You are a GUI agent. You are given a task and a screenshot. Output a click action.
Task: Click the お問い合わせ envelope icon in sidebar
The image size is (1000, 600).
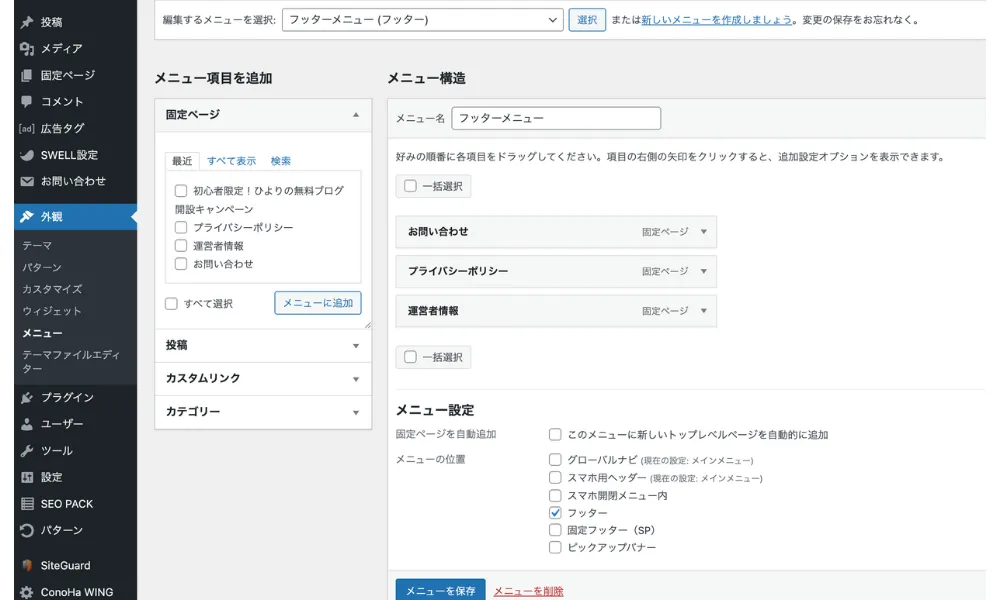[x=27, y=181]
